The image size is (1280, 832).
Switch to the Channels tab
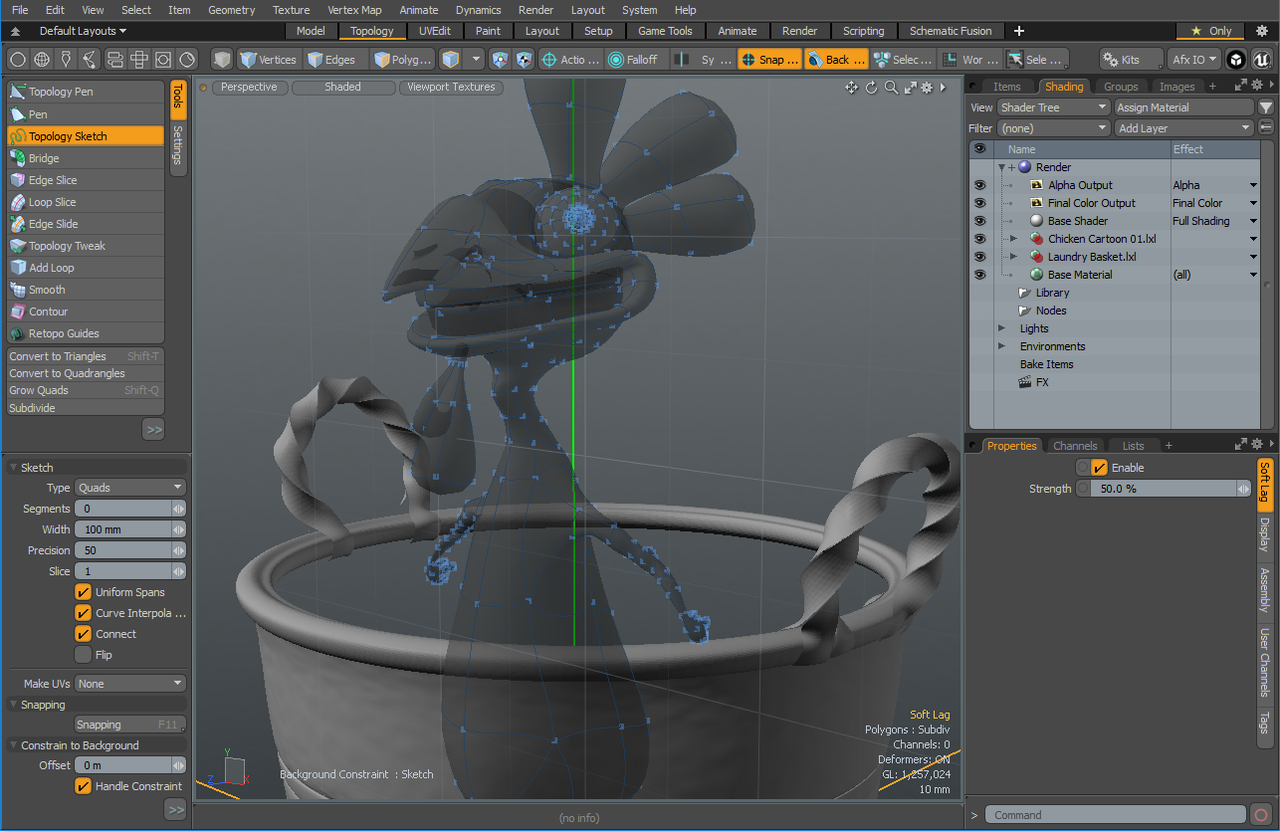pos(1075,445)
